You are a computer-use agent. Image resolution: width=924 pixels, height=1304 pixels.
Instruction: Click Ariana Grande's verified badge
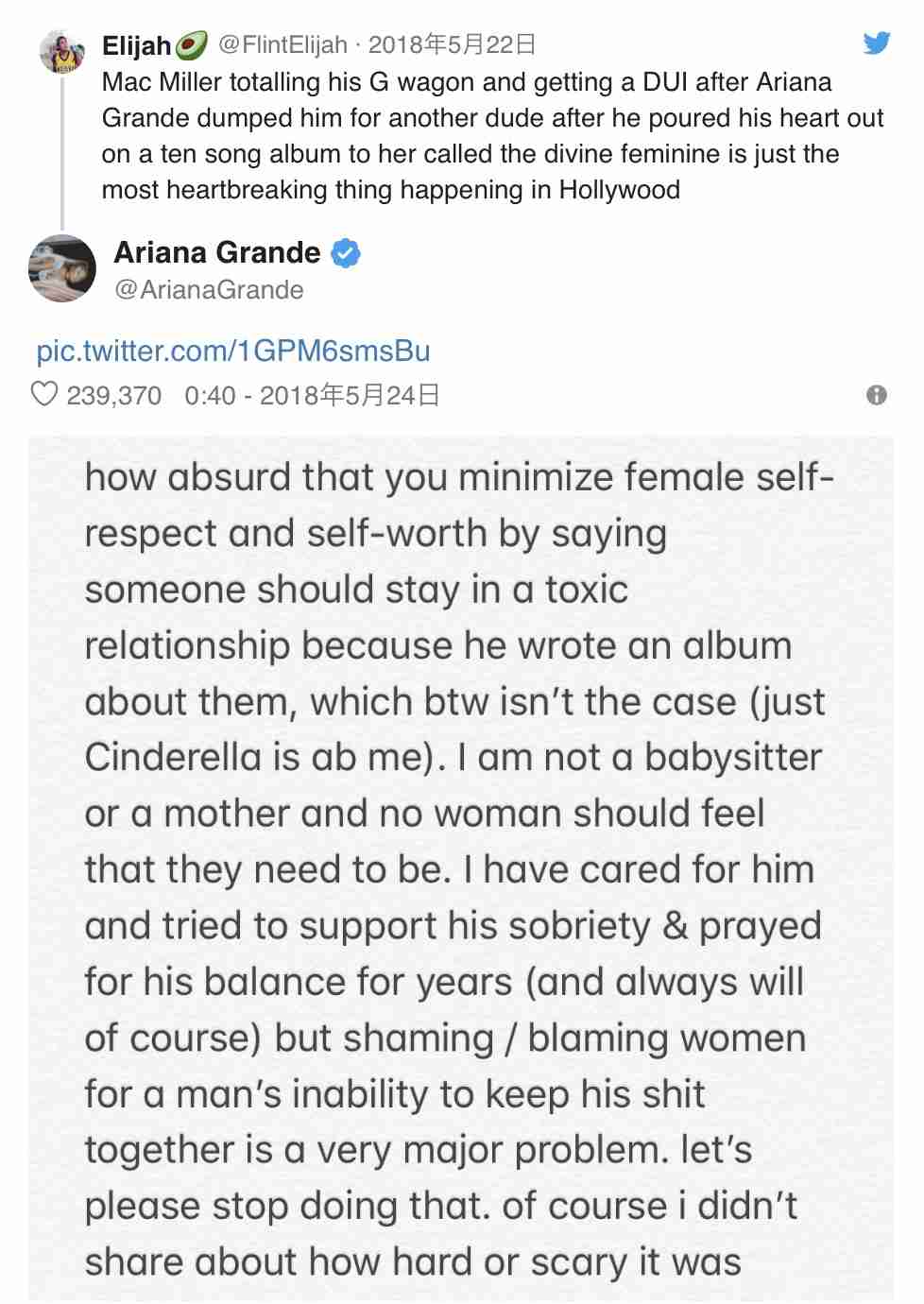click(345, 253)
